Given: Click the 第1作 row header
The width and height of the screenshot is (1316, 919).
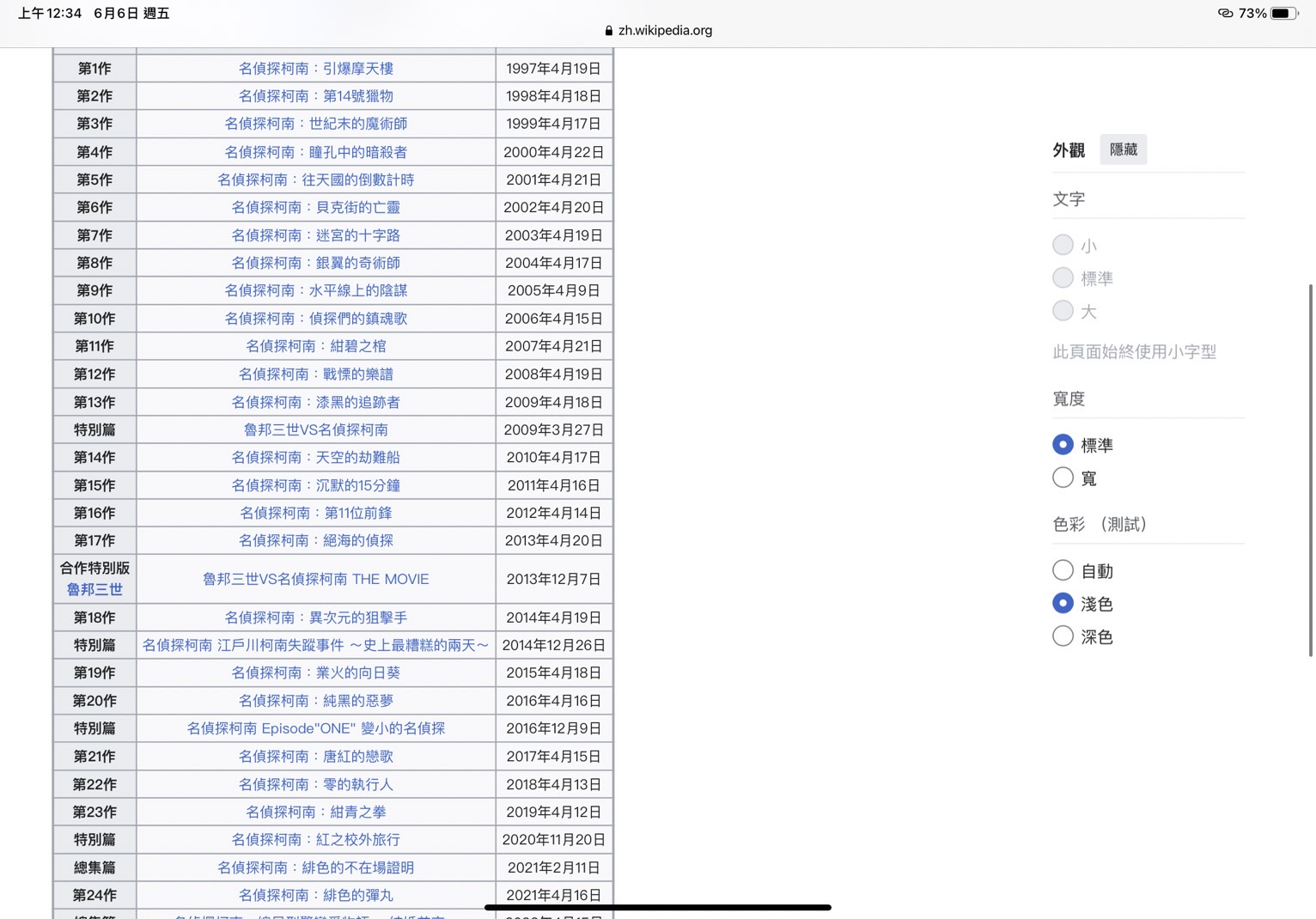Looking at the screenshot, I should point(94,69).
